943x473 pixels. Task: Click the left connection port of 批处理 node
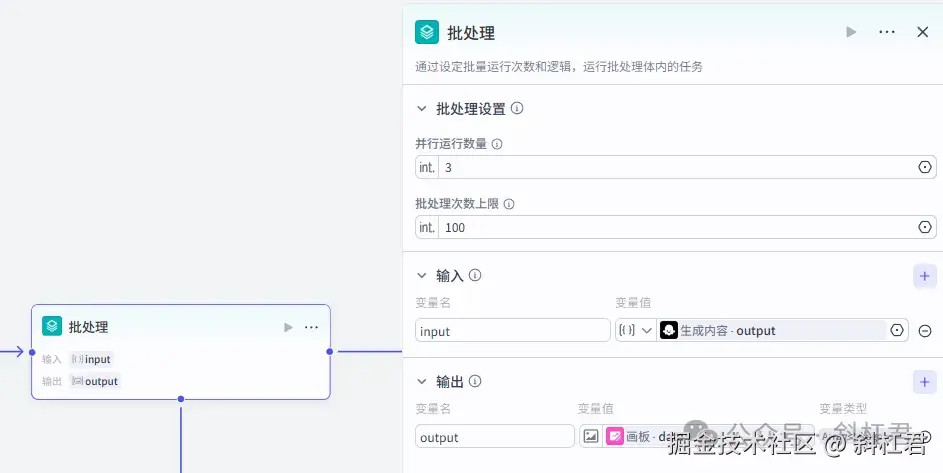32,352
